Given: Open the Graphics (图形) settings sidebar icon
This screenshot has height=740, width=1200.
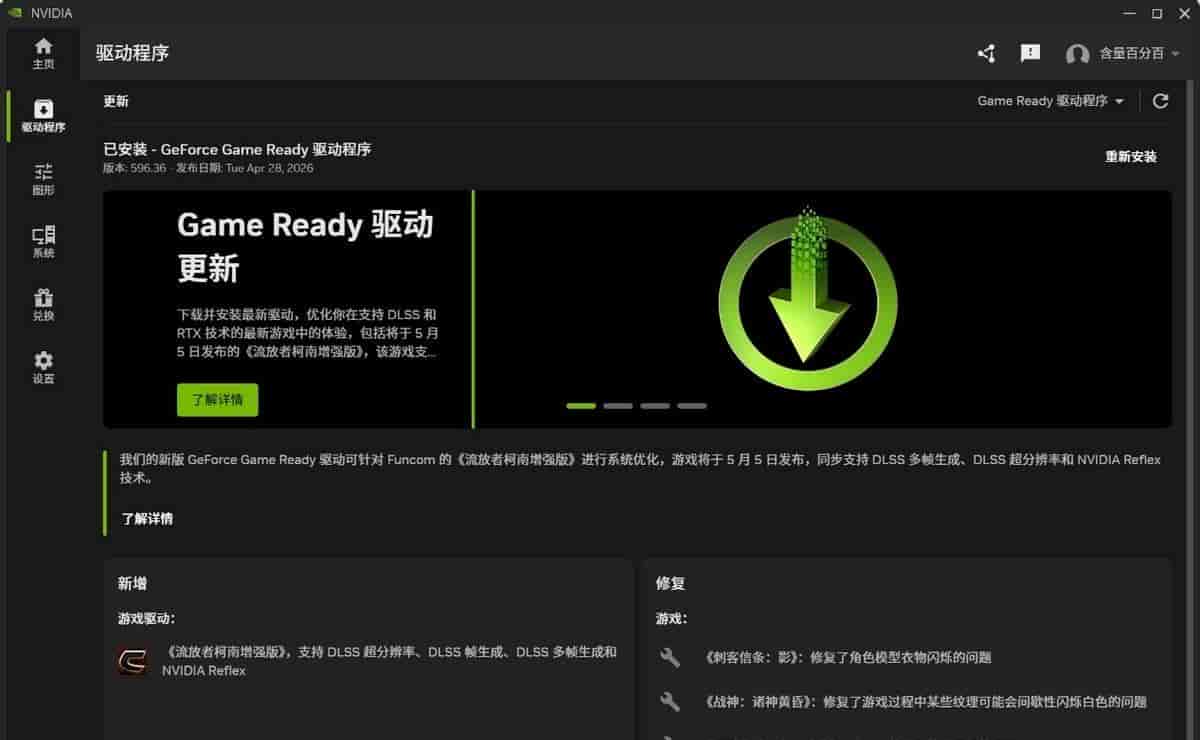Looking at the screenshot, I should coord(43,179).
